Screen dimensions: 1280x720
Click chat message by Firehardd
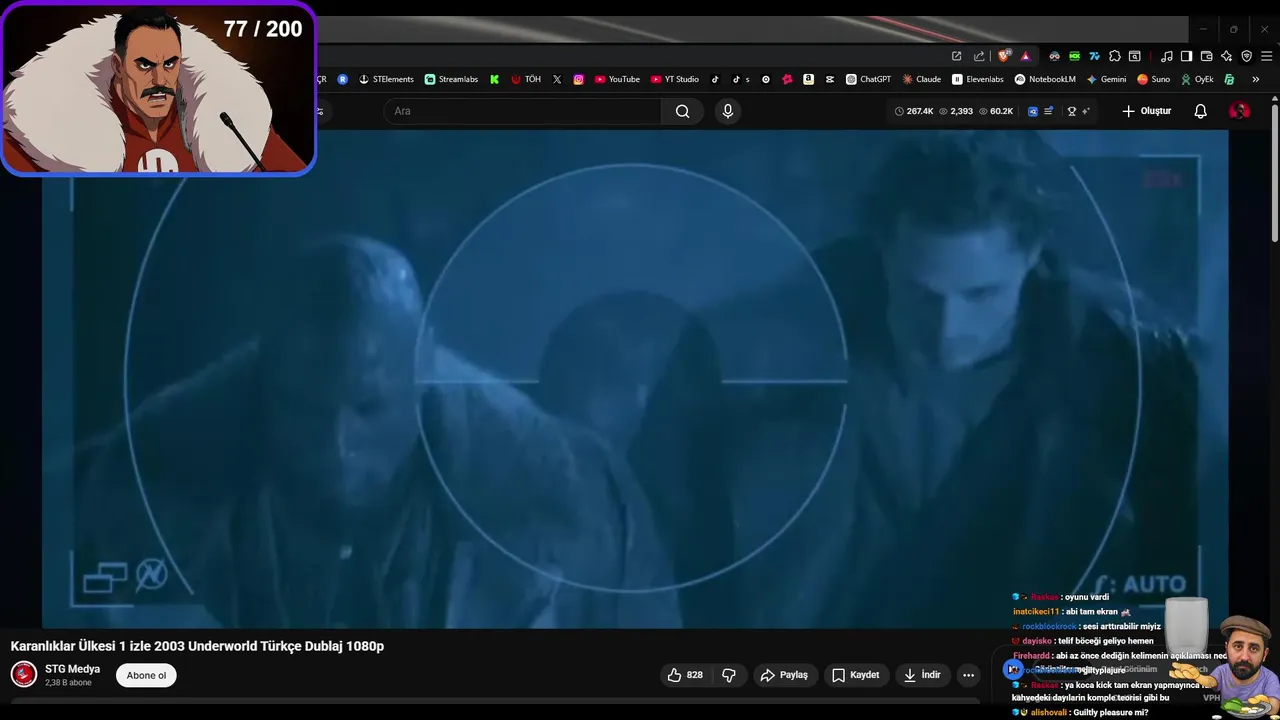click(1120, 656)
